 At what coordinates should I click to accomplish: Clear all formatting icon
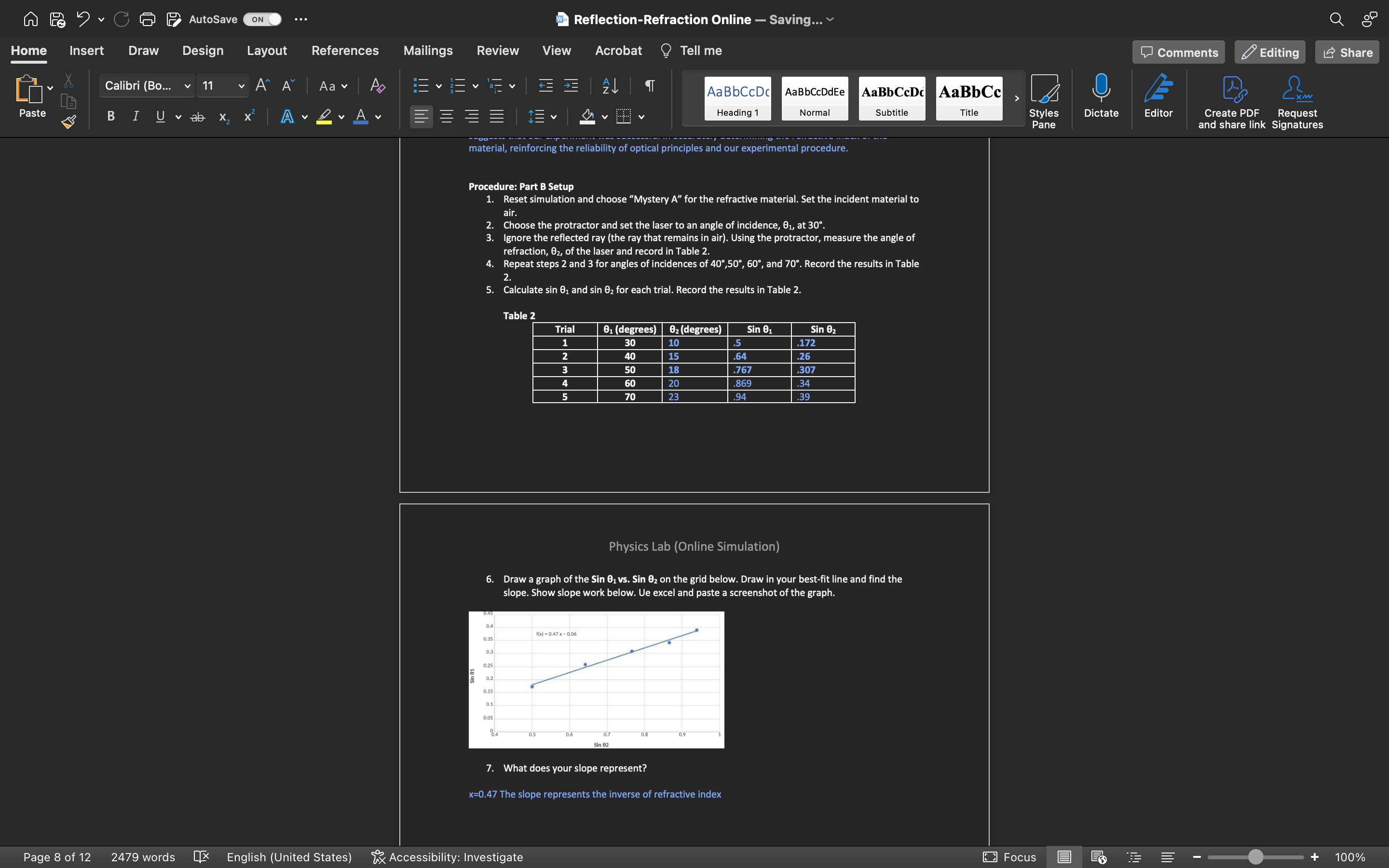point(377,86)
